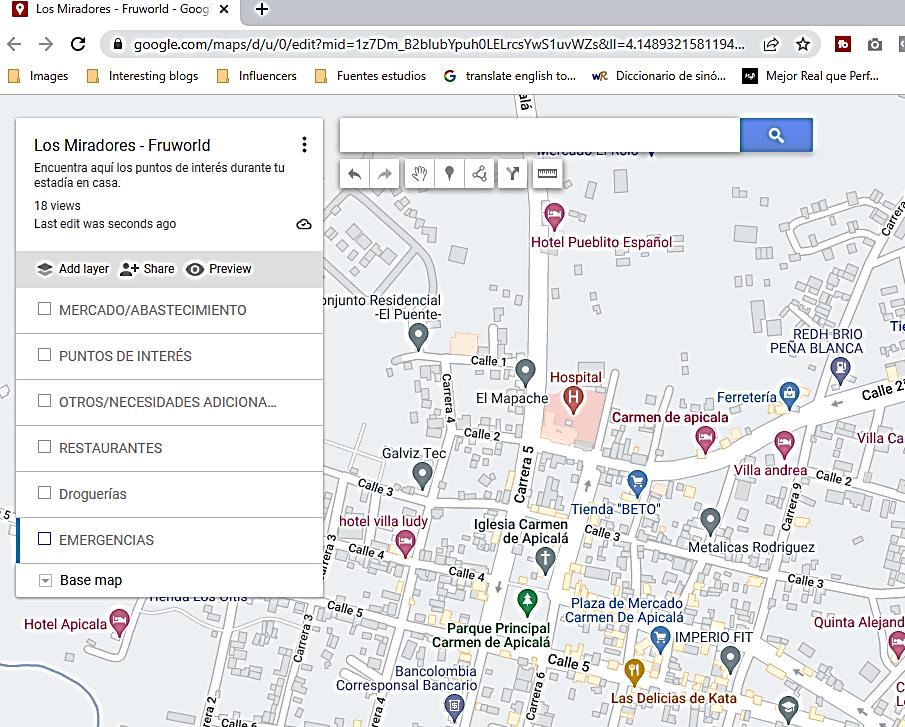Screen dimensions: 905x727
Task: Click the Hotel Apicala bed marker
Action: [119, 623]
